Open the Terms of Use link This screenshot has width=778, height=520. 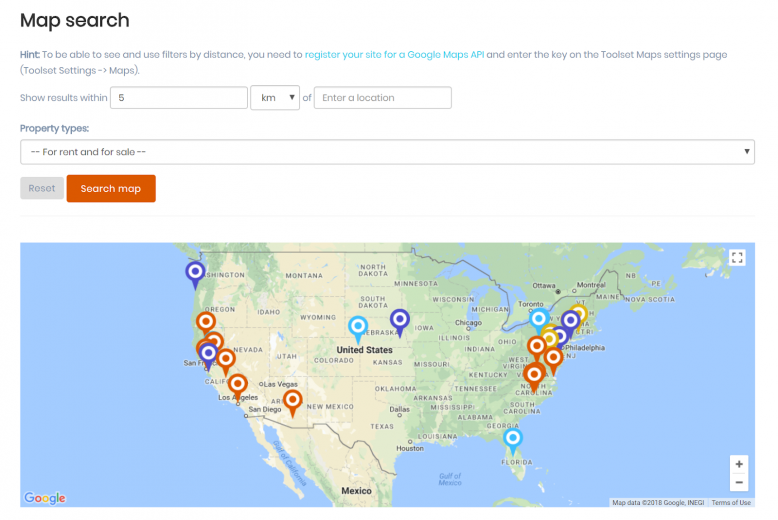pos(731,503)
